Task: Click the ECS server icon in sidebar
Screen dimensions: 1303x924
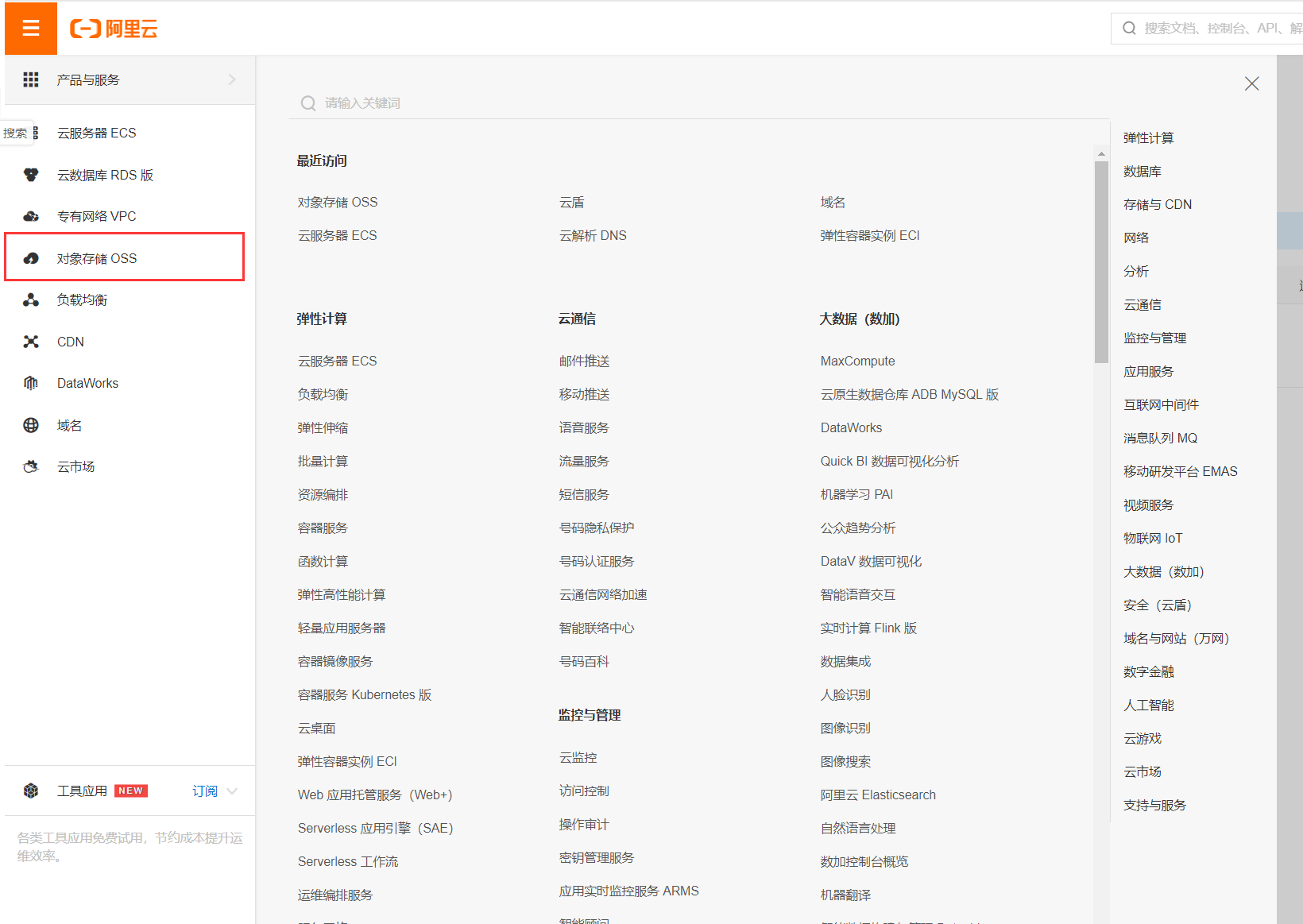Action: point(35,133)
